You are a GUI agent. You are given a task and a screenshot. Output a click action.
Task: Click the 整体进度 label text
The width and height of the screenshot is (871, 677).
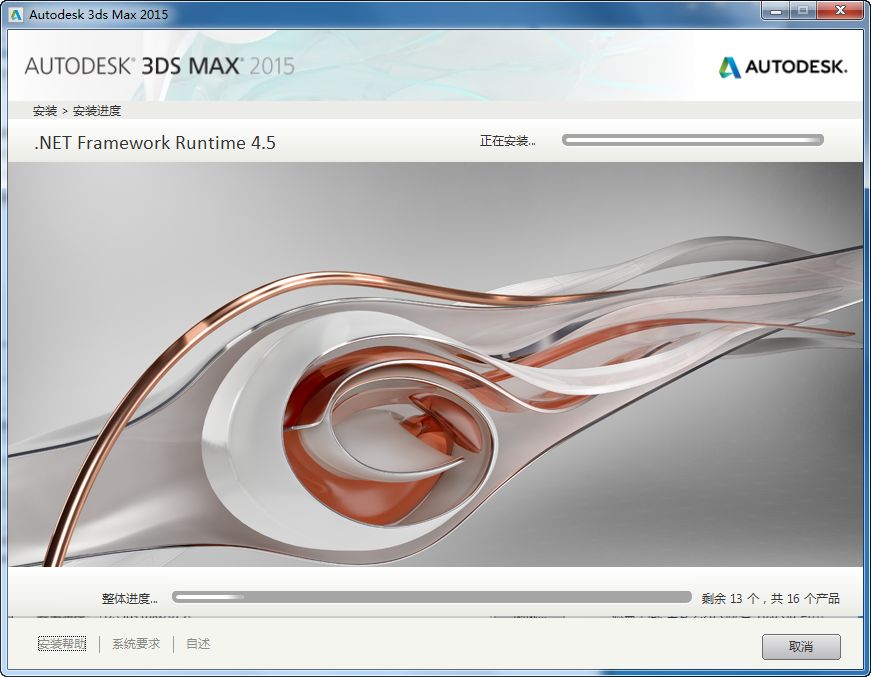pos(131,597)
